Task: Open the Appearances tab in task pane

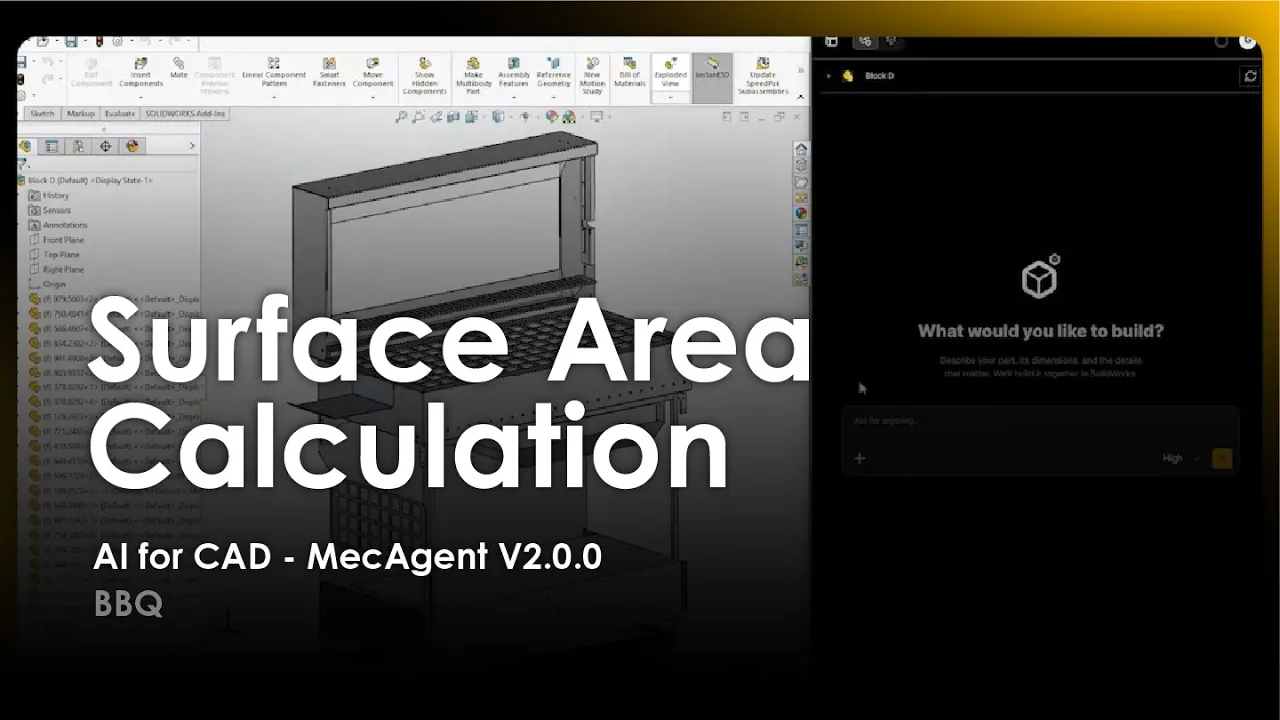Action: (x=801, y=213)
